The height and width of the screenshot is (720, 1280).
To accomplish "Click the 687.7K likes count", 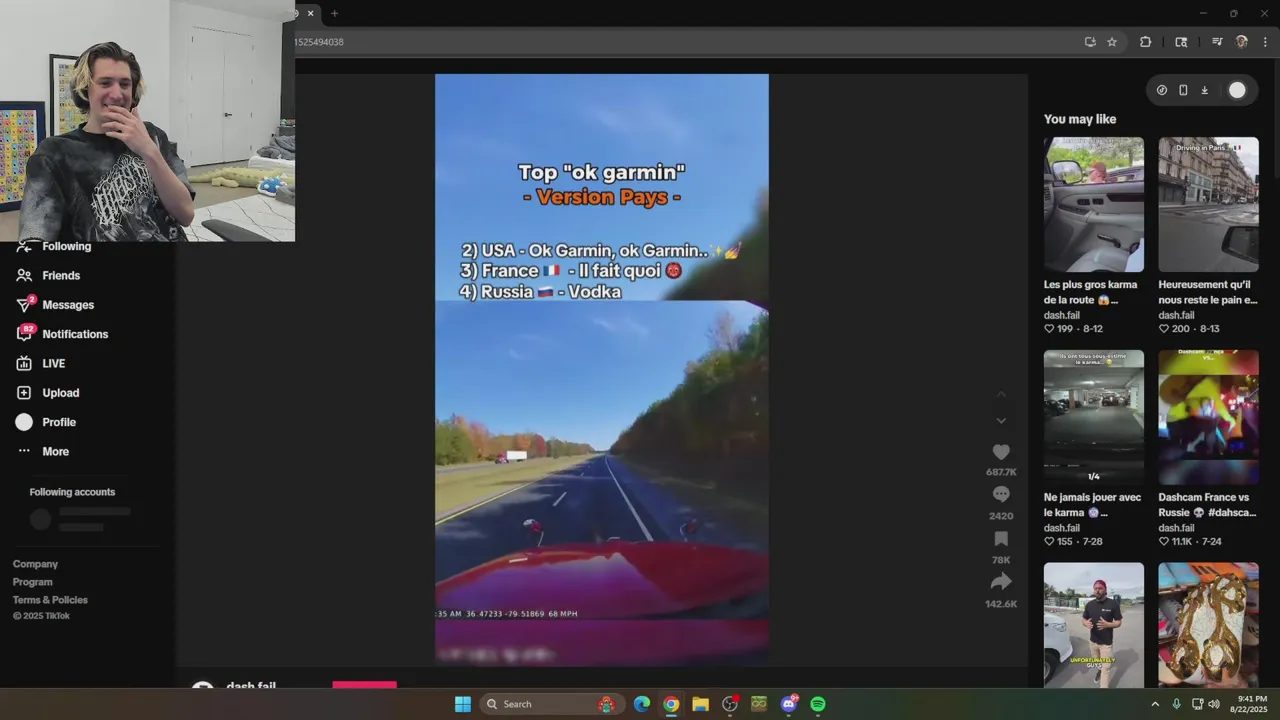I will pyautogui.click(x=1001, y=472).
